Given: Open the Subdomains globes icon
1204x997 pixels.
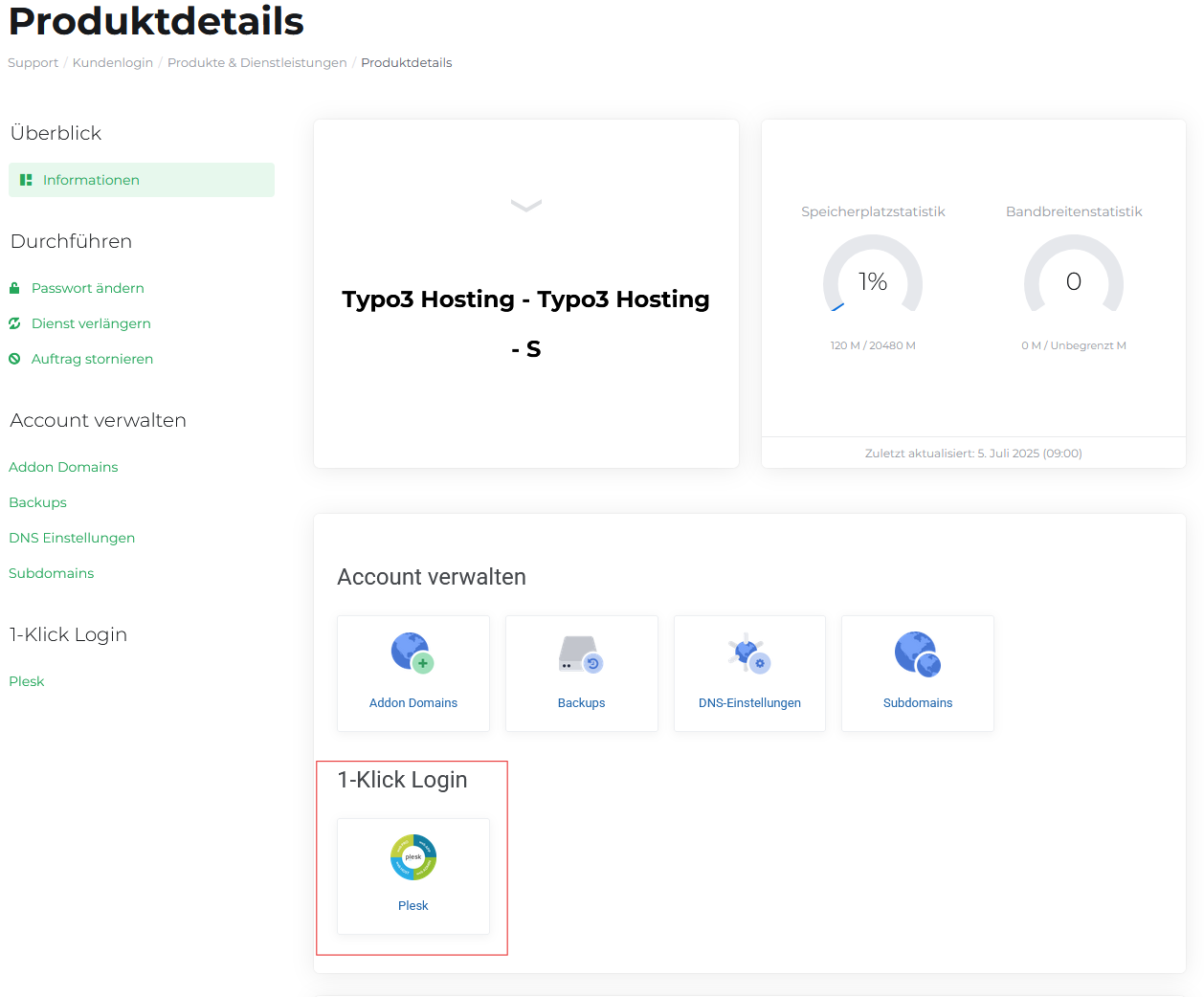Looking at the screenshot, I should click(918, 654).
